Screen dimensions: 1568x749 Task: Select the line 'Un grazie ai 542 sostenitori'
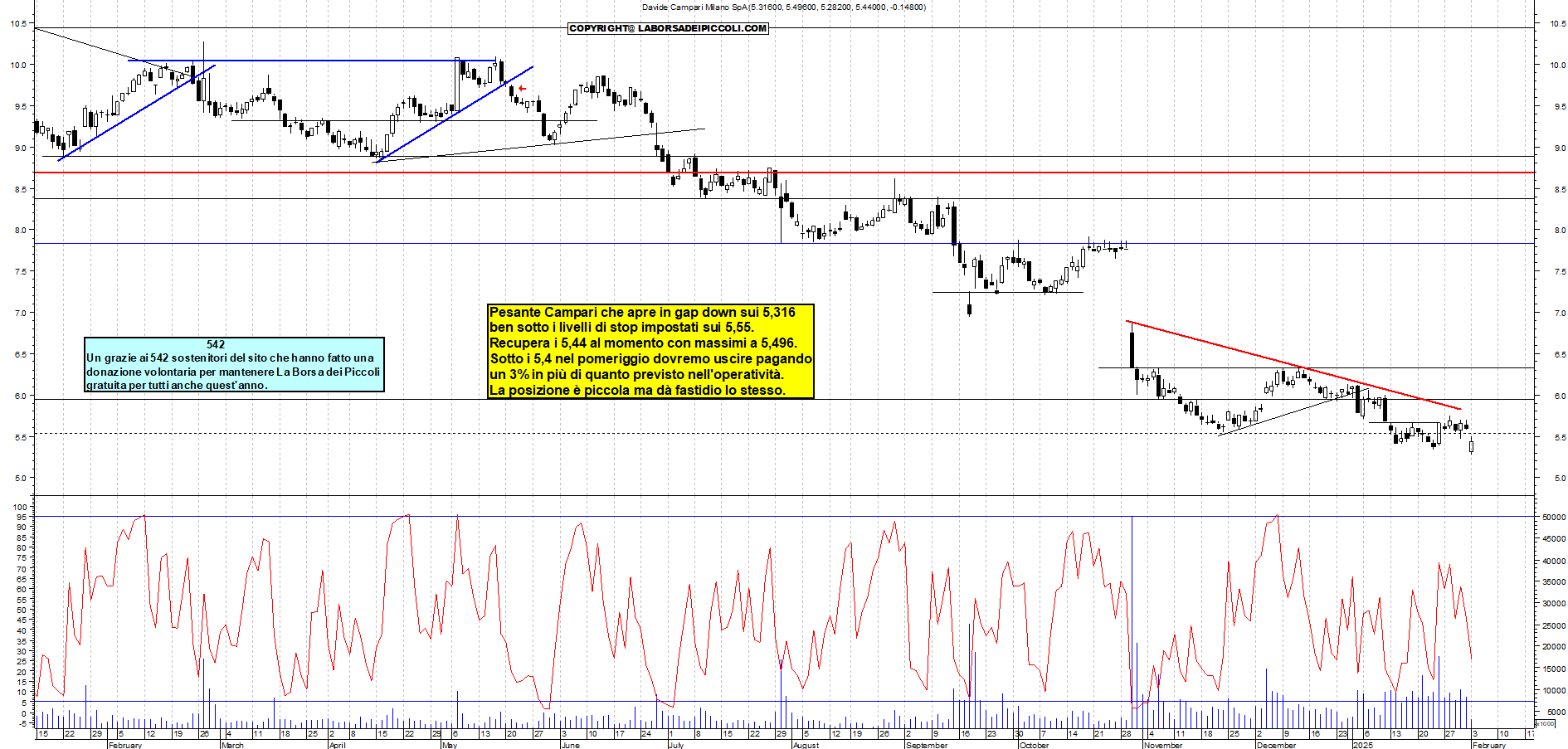click(231, 357)
